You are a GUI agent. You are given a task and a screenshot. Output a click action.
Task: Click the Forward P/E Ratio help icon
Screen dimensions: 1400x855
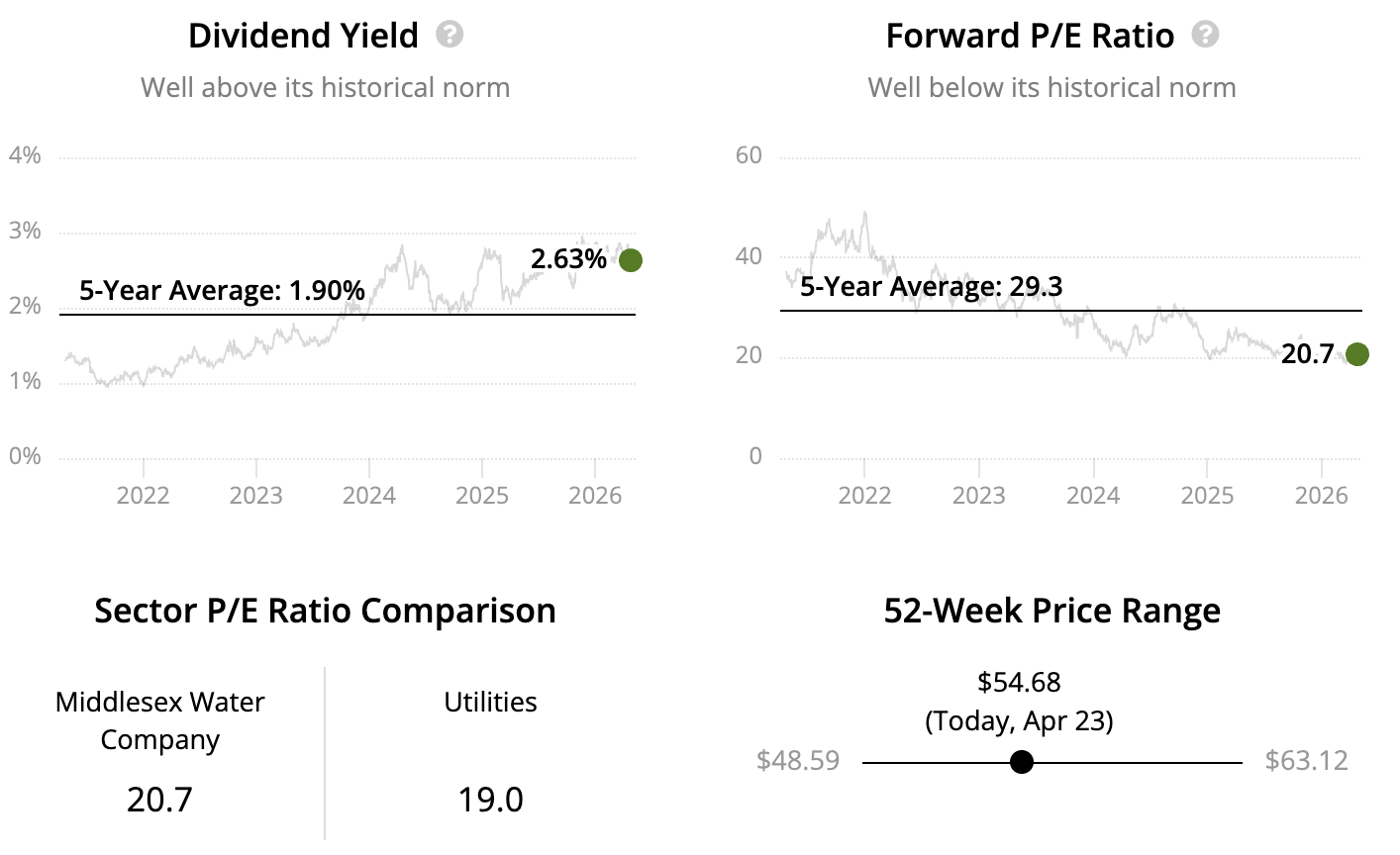[x=1205, y=36]
